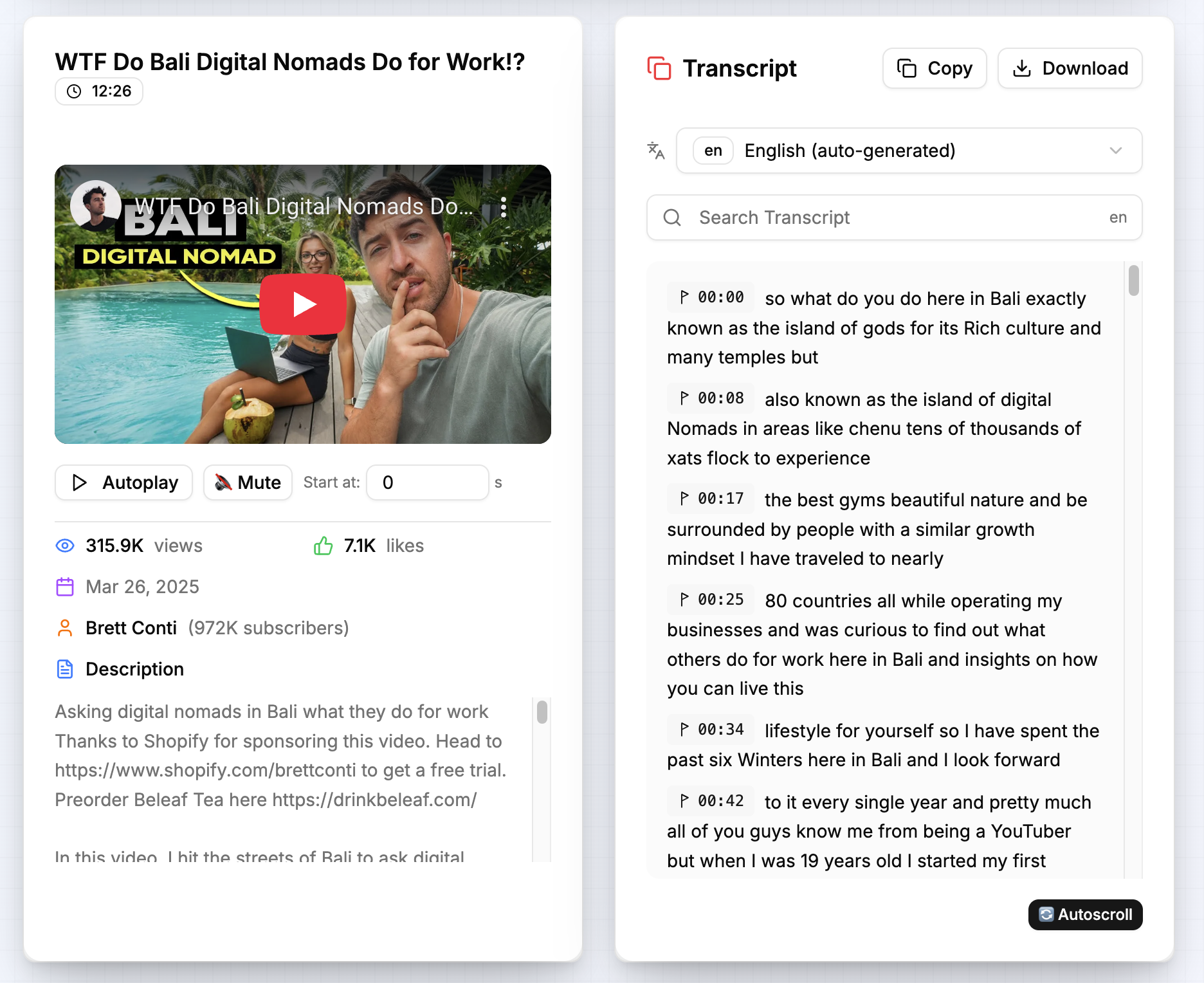Click the video thumbnail title overlay text

[x=304, y=207]
